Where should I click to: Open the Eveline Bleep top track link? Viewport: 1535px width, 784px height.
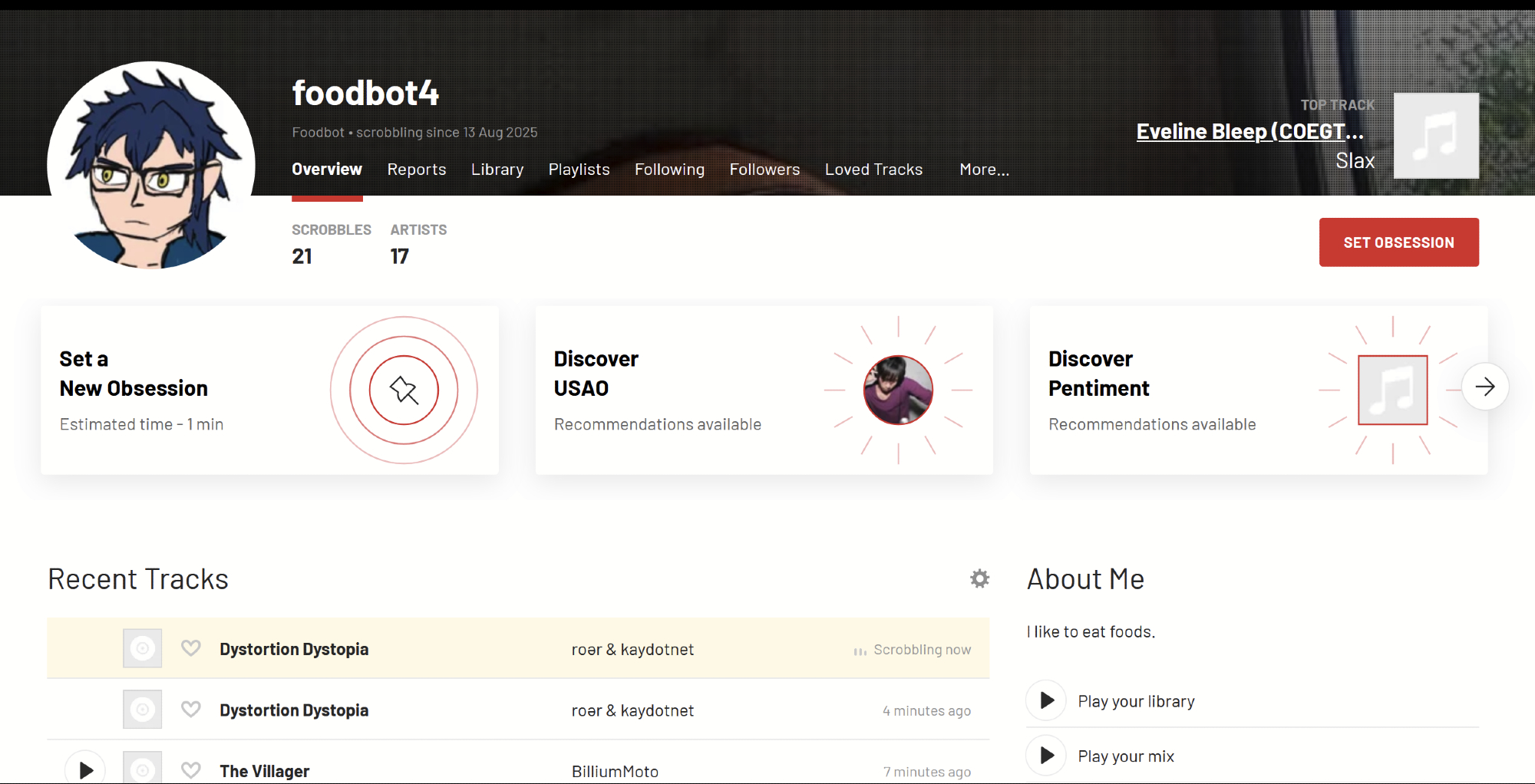pyautogui.click(x=1249, y=132)
